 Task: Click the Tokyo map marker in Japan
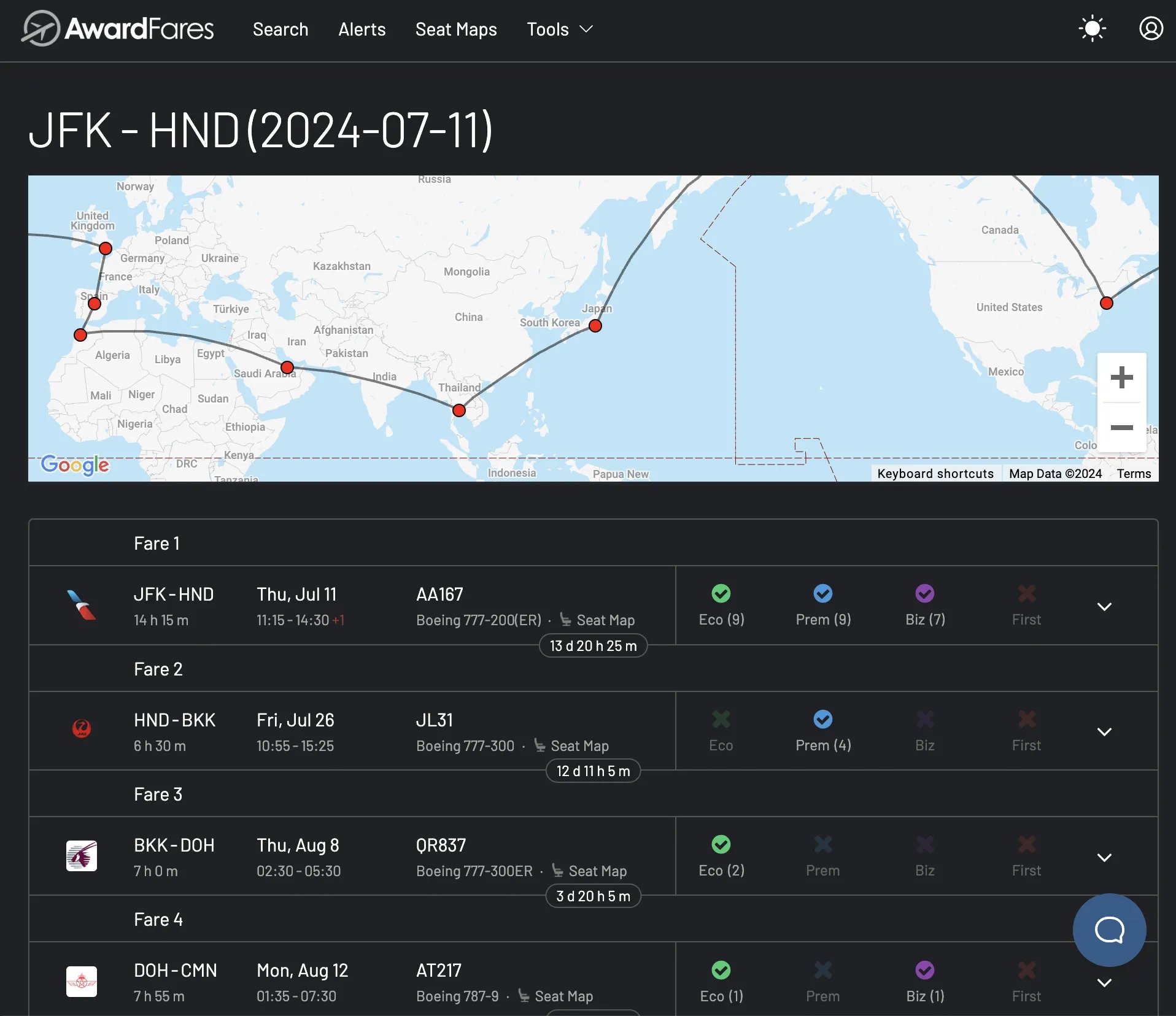pos(595,326)
